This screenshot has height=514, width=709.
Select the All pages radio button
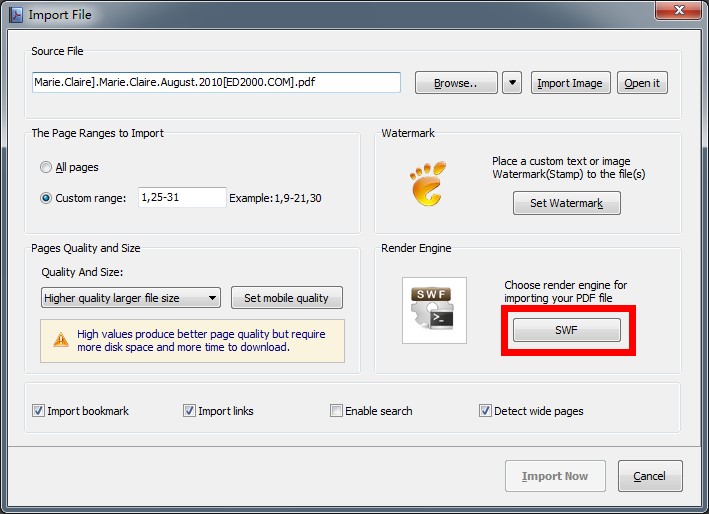click(x=46, y=167)
